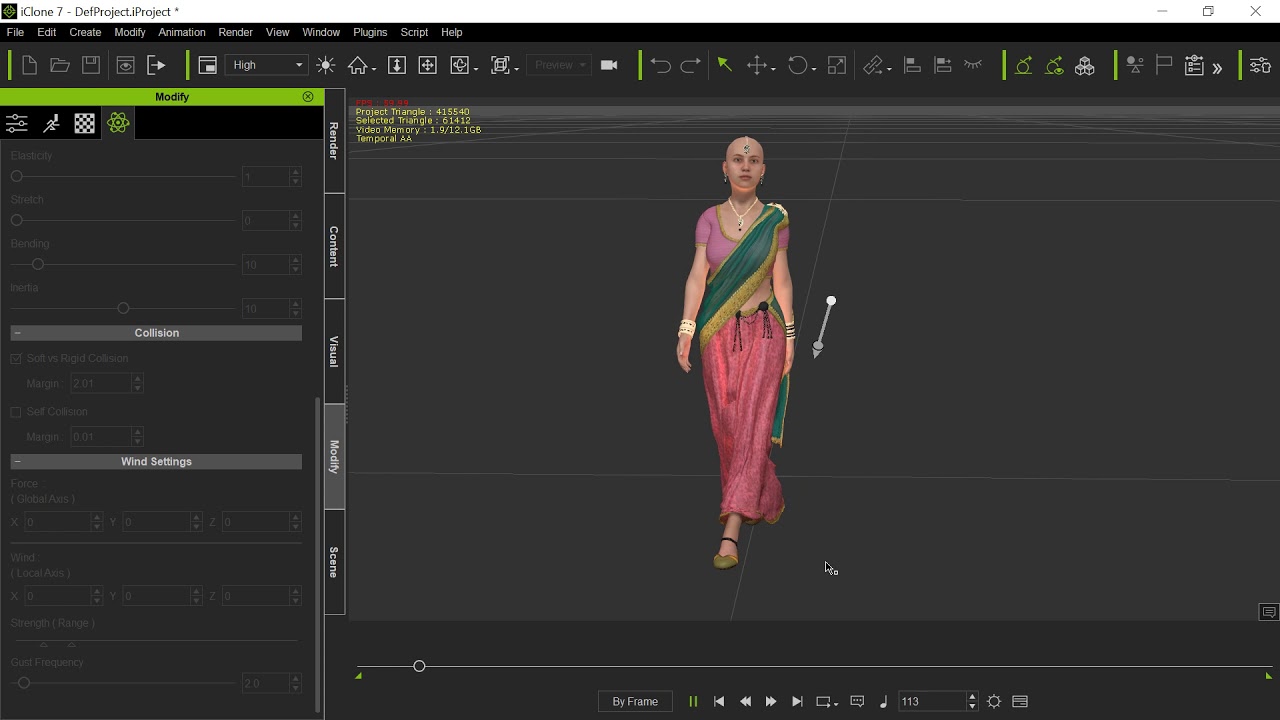
Task: Click the By Frame button
Action: (635, 702)
